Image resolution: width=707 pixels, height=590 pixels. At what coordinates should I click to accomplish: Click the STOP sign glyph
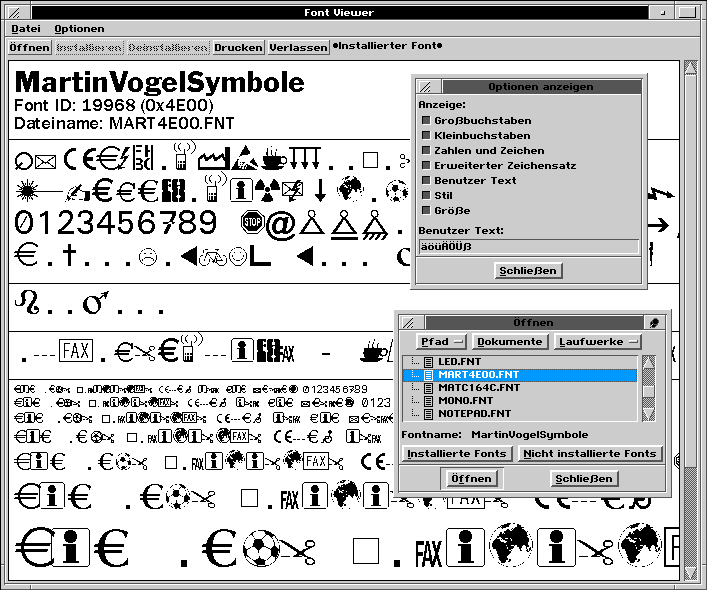[x=252, y=222]
